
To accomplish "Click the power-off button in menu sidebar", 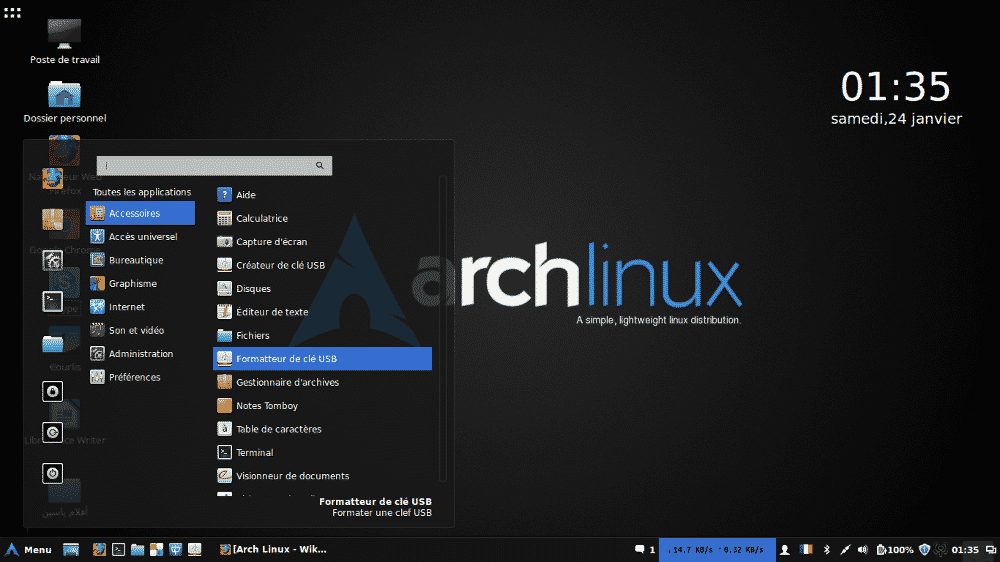I will pos(52,473).
